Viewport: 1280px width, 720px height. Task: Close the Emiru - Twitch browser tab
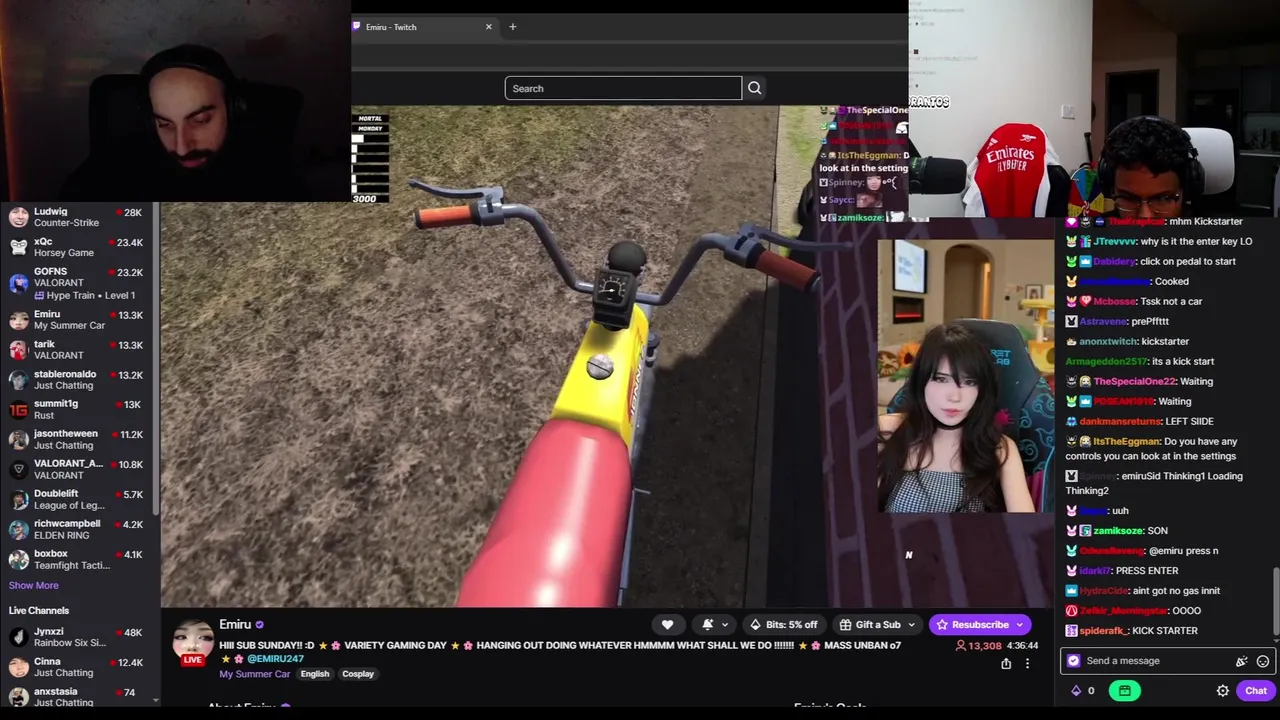pos(489,27)
